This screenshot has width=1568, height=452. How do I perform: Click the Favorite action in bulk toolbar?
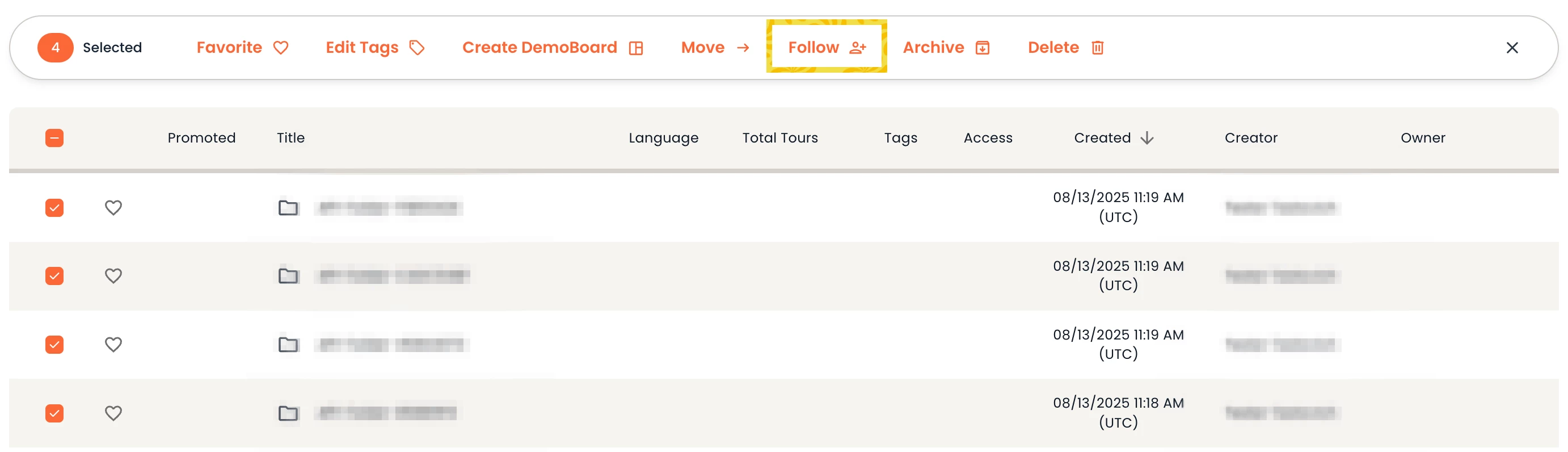pos(242,48)
